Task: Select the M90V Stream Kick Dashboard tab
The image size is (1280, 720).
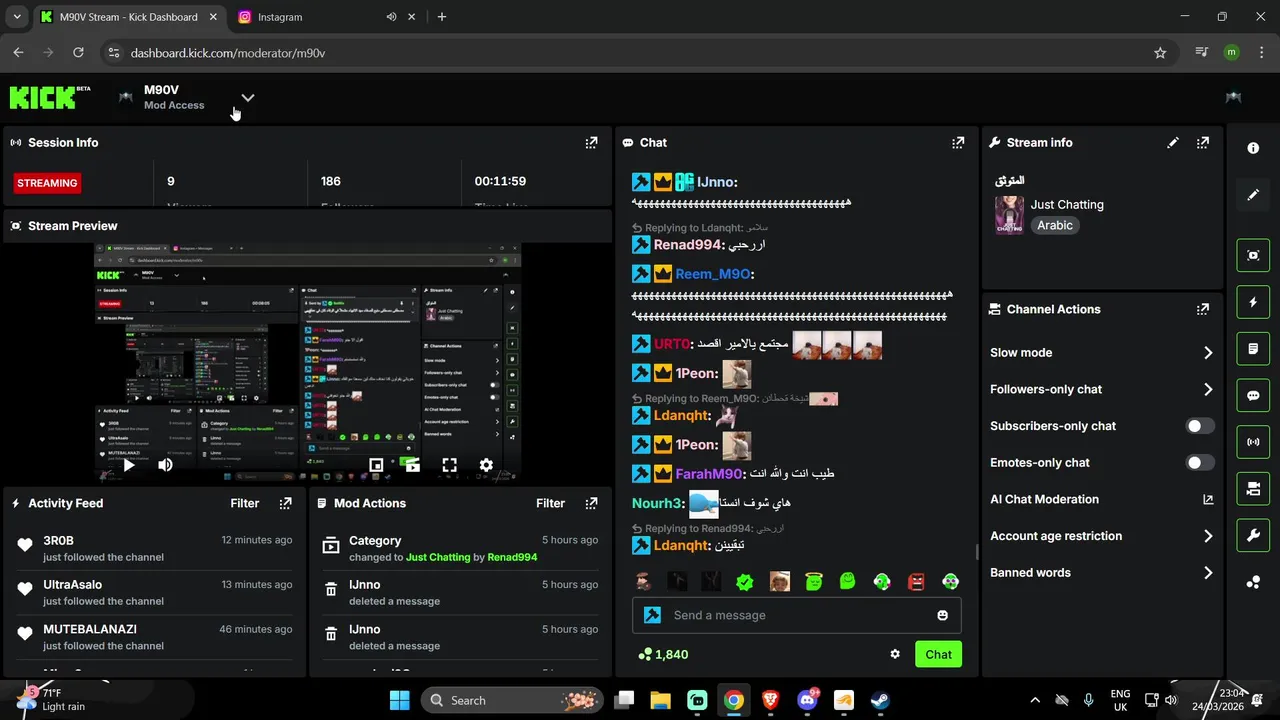Action: pyautogui.click(x=128, y=17)
